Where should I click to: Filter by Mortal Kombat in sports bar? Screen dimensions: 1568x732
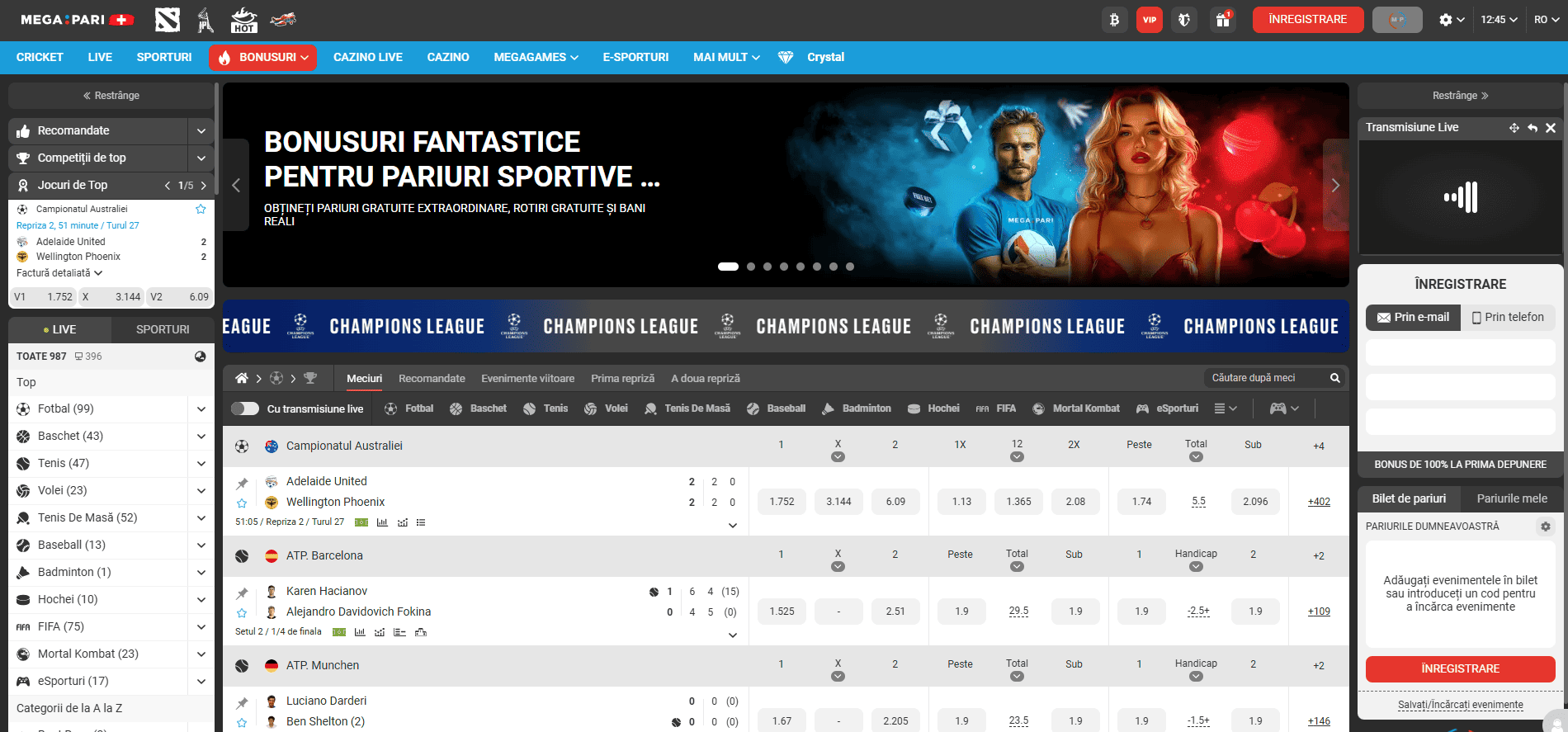1075,409
